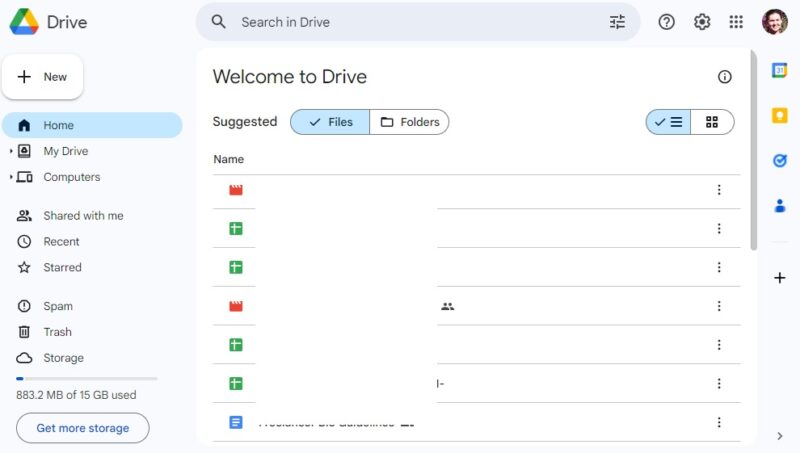Click the first green Sheets file icon
The width and height of the screenshot is (800, 453).
236,229
